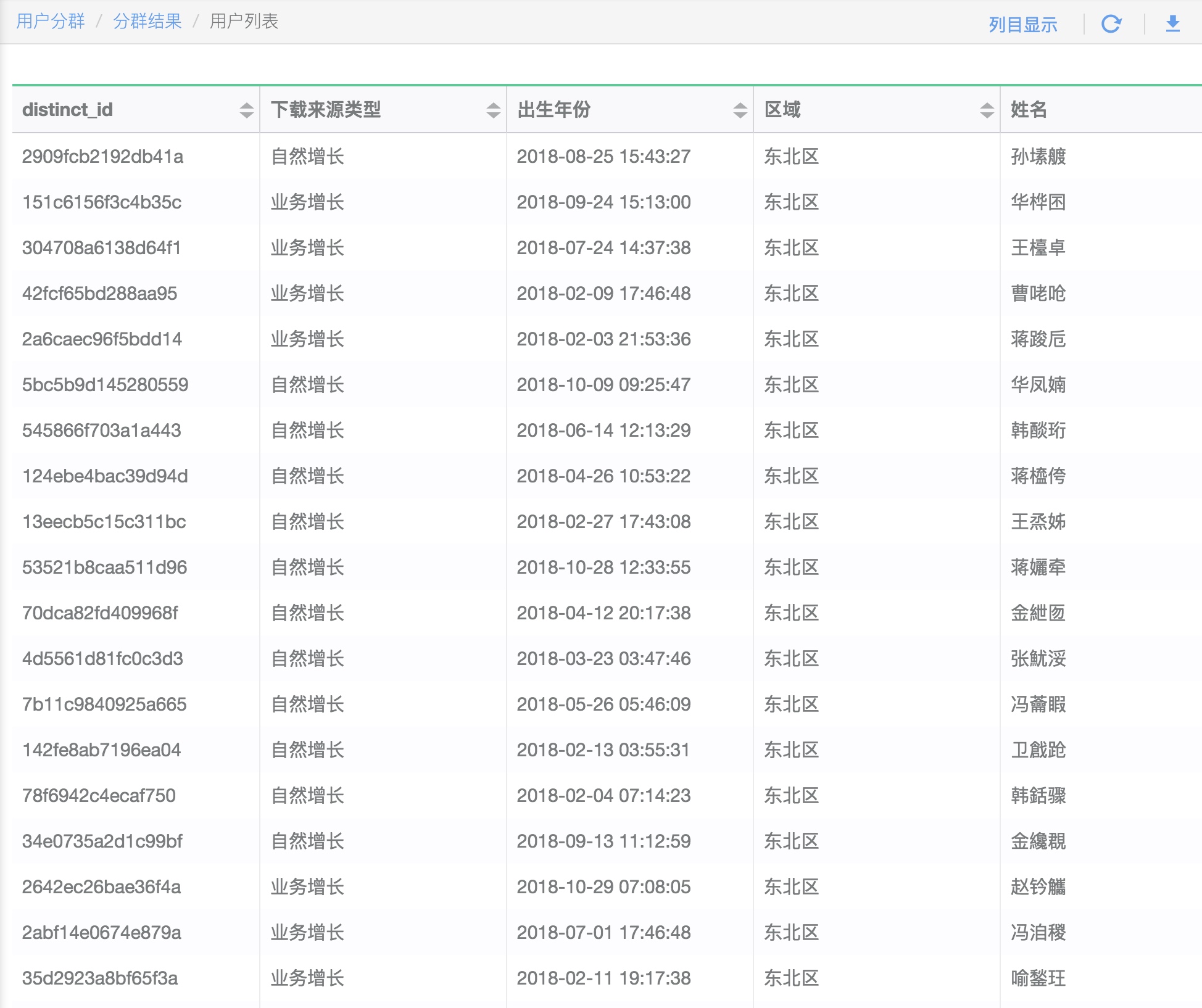Click name 张魧湲
The height and width of the screenshot is (1008, 1202).
[1038, 659]
